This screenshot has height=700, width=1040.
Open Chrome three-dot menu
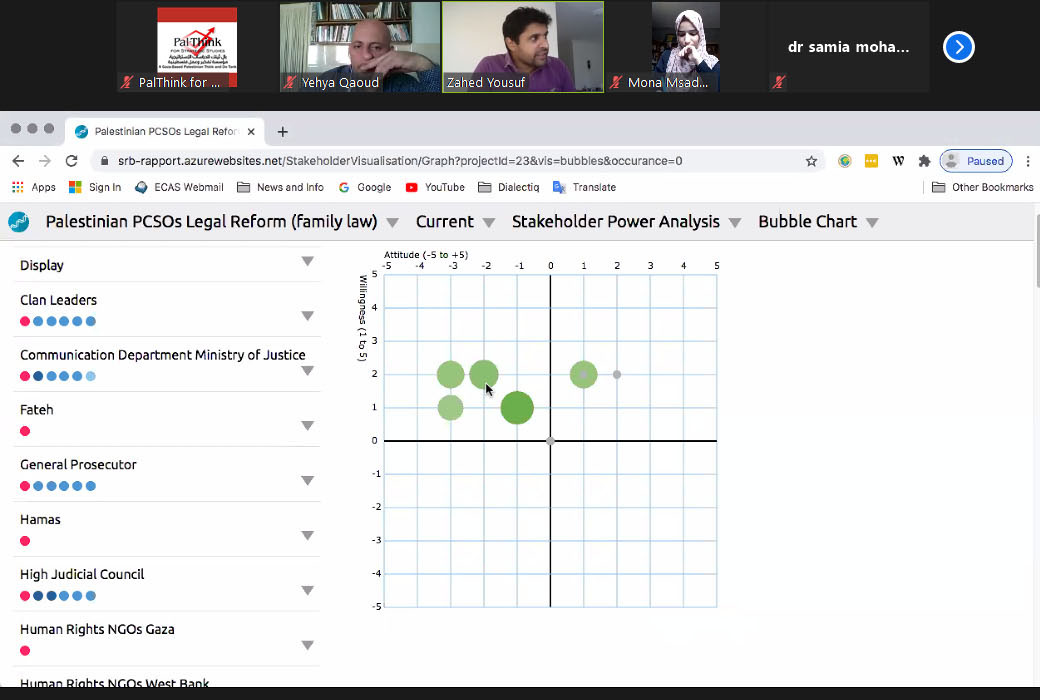click(x=1028, y=161)
